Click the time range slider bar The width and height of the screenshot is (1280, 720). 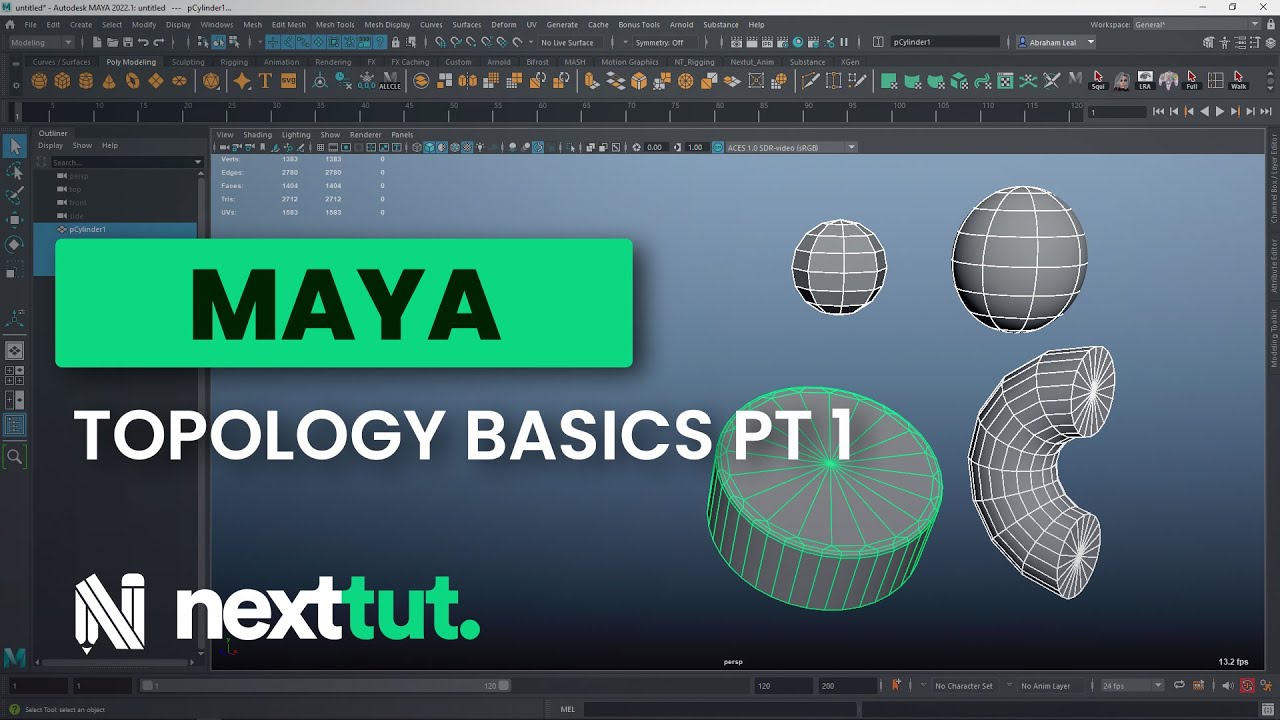(326, 685)
